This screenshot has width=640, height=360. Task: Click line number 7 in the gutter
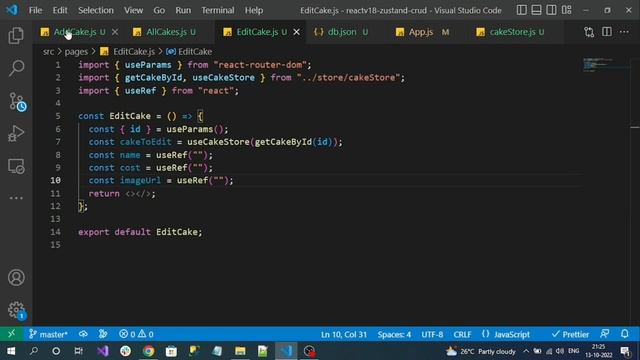[x=58, y=142]
